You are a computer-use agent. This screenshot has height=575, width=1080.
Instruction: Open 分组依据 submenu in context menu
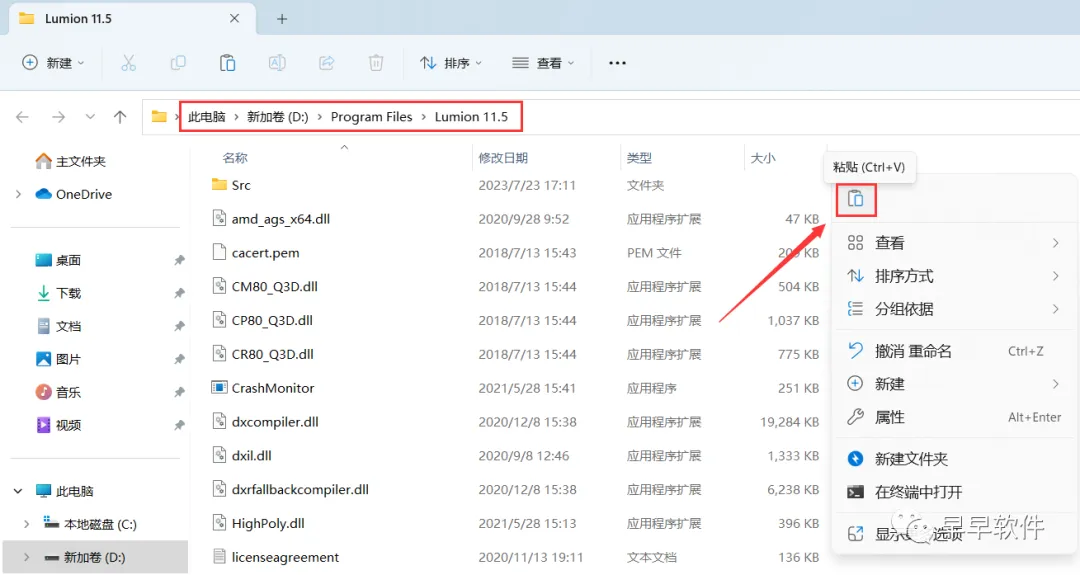pos(954,309)
